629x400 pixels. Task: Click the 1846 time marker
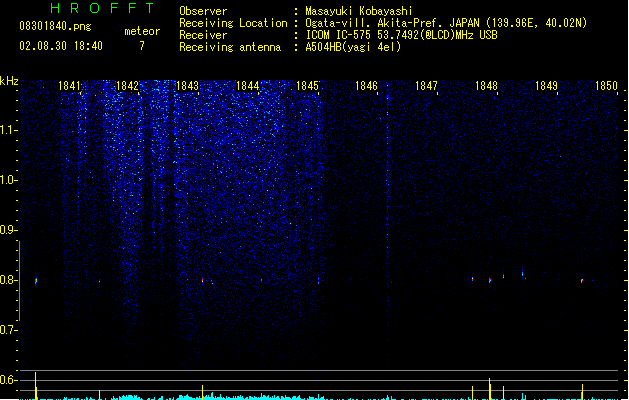pos(367,86)
